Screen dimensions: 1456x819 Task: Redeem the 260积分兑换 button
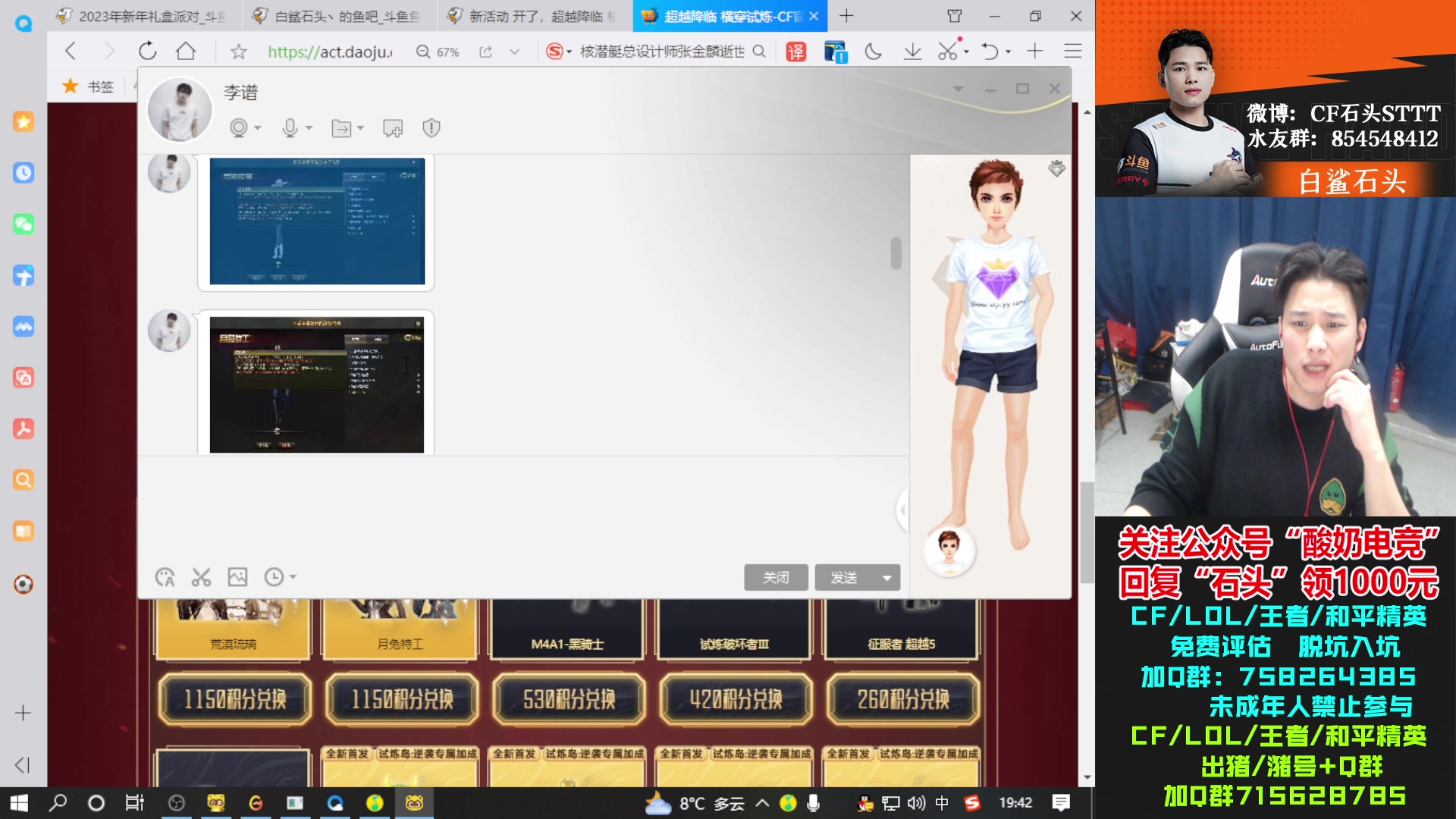point(903,699)
